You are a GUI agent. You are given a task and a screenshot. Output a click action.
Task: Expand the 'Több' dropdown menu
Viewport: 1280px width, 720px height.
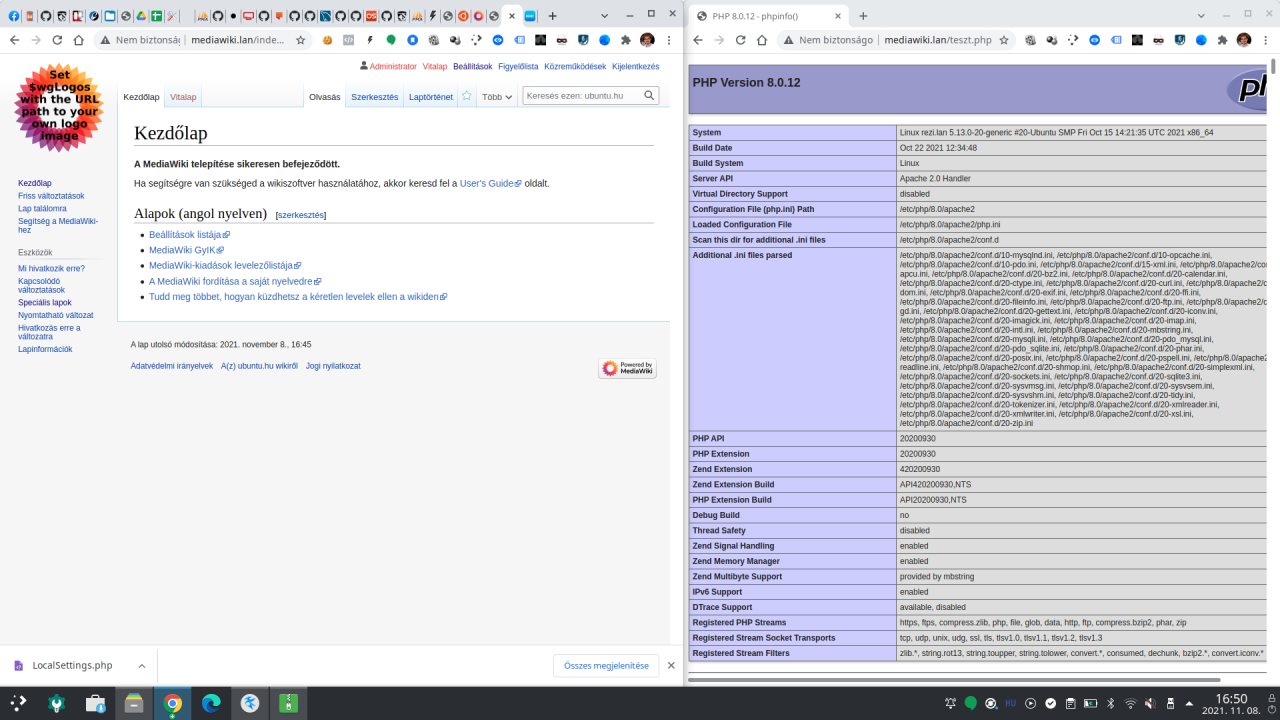coord(497,97)
